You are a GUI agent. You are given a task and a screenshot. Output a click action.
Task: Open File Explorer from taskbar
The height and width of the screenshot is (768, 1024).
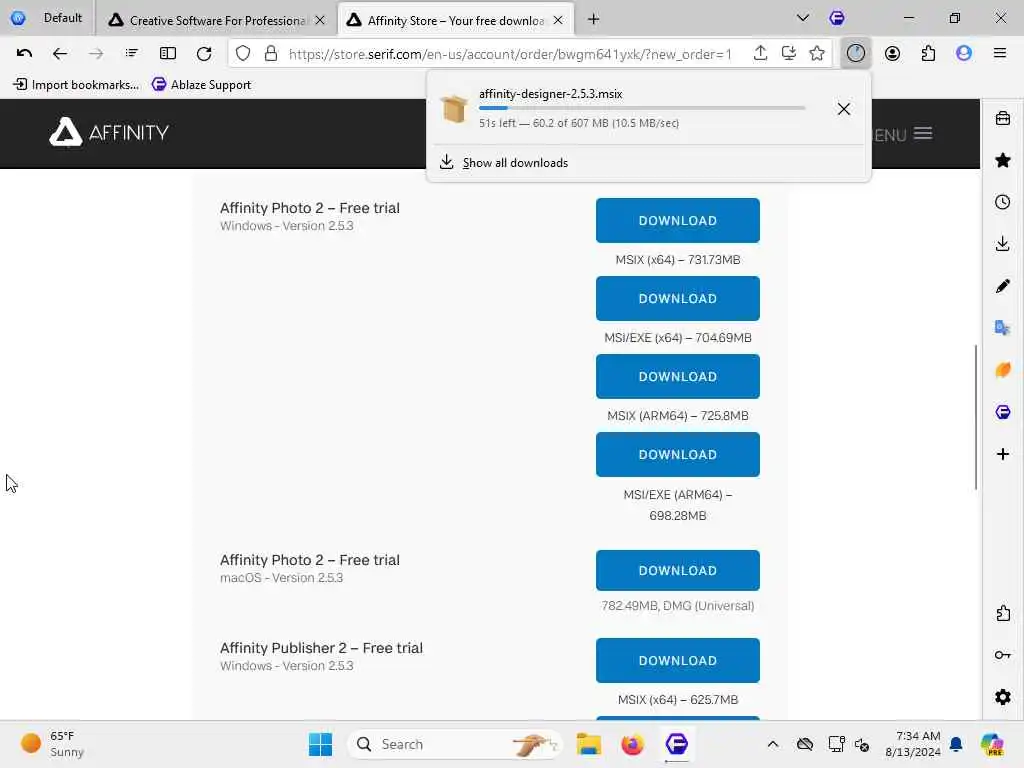pos(588,744)
